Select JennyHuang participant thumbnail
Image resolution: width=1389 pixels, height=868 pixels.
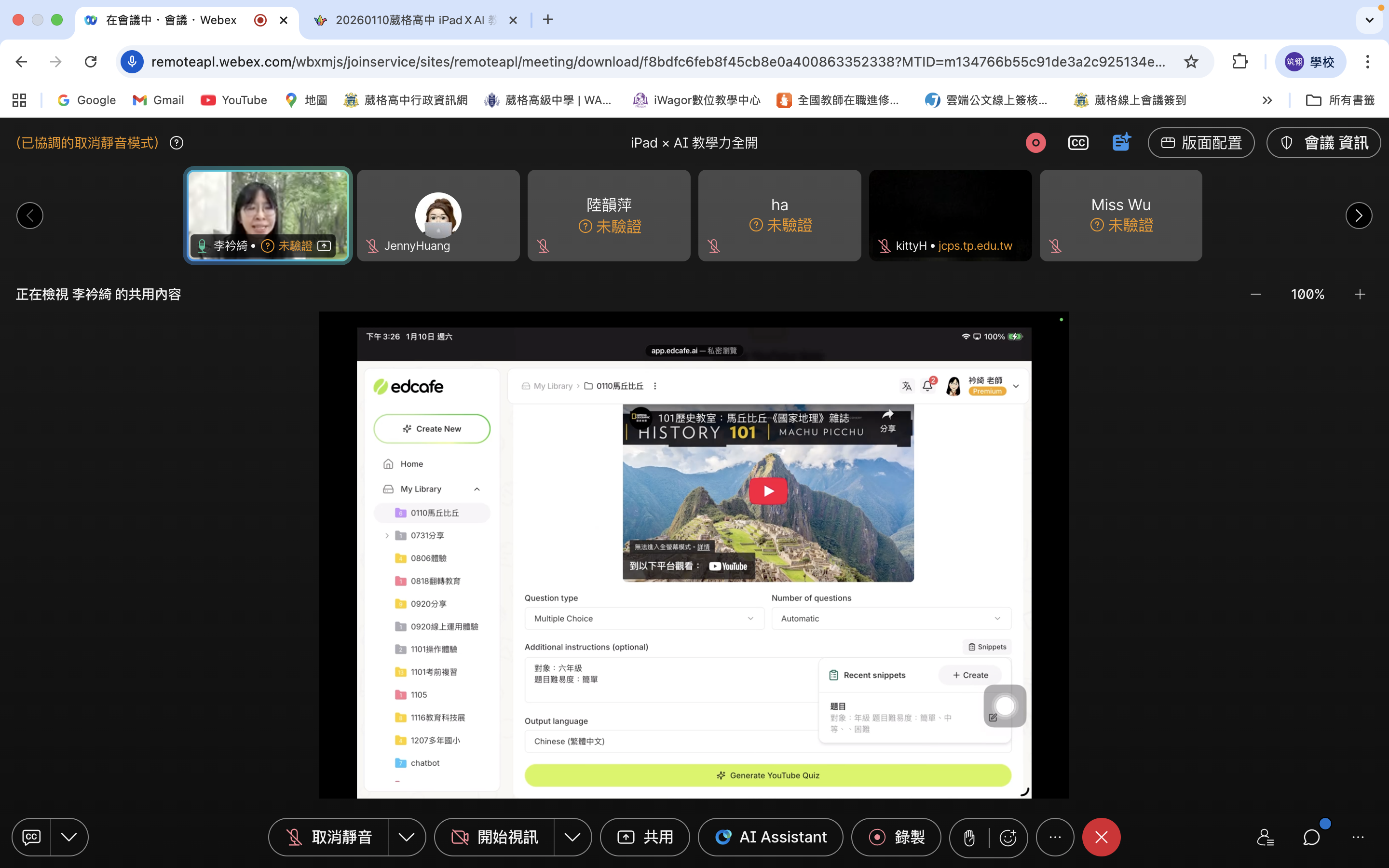[438, 215]
